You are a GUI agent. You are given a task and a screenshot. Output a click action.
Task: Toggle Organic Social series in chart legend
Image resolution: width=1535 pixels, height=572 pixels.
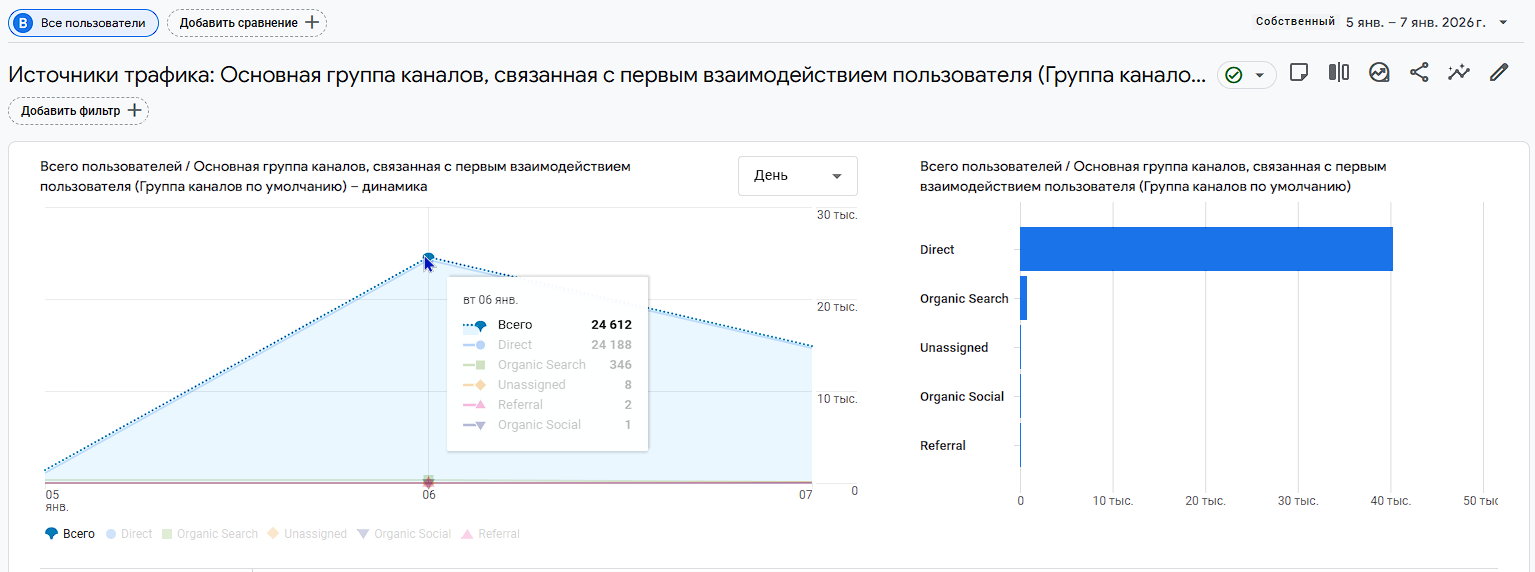click(404, 534)
